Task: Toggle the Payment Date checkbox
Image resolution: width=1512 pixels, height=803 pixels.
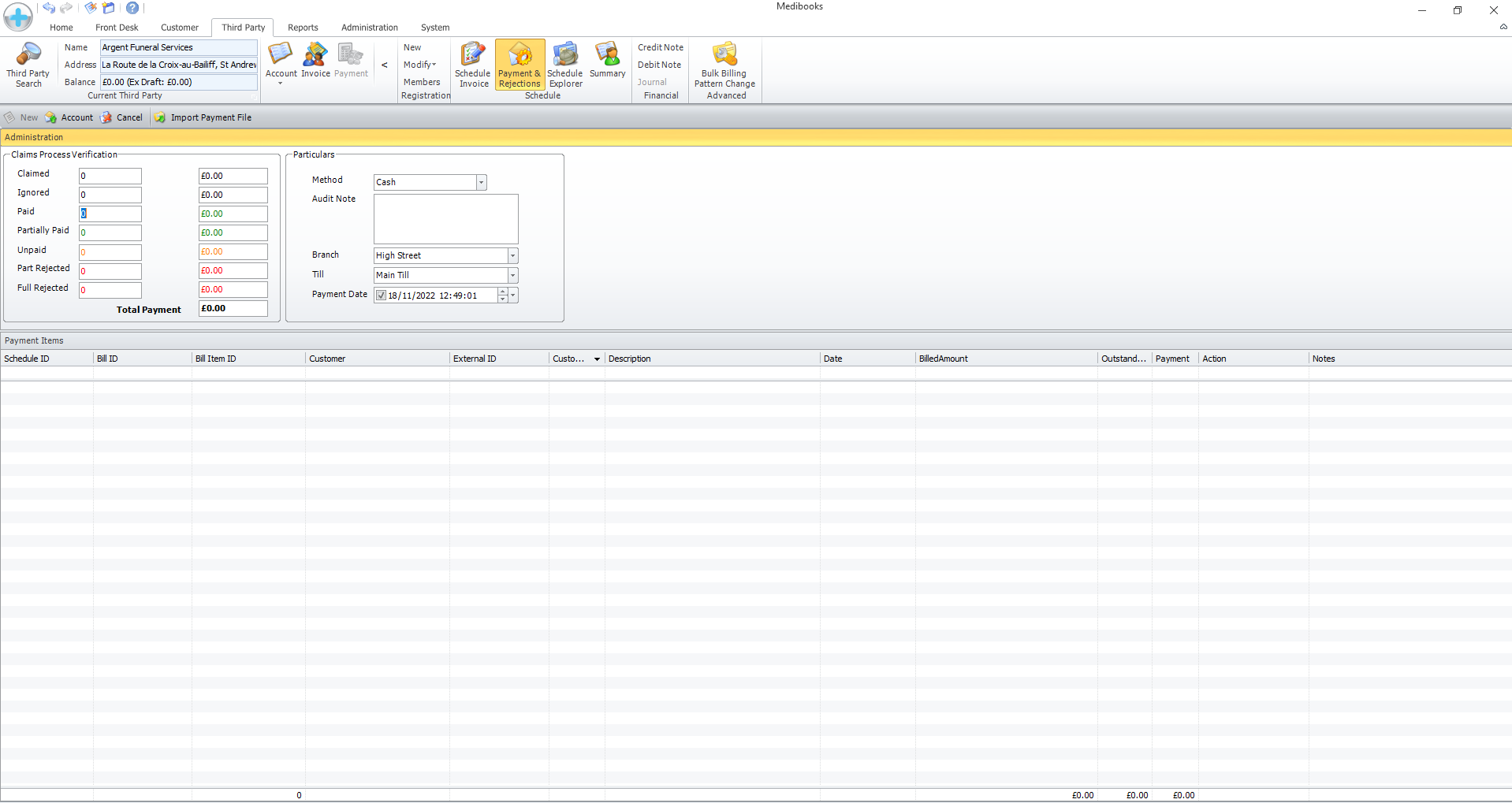Action: point(382,296)
